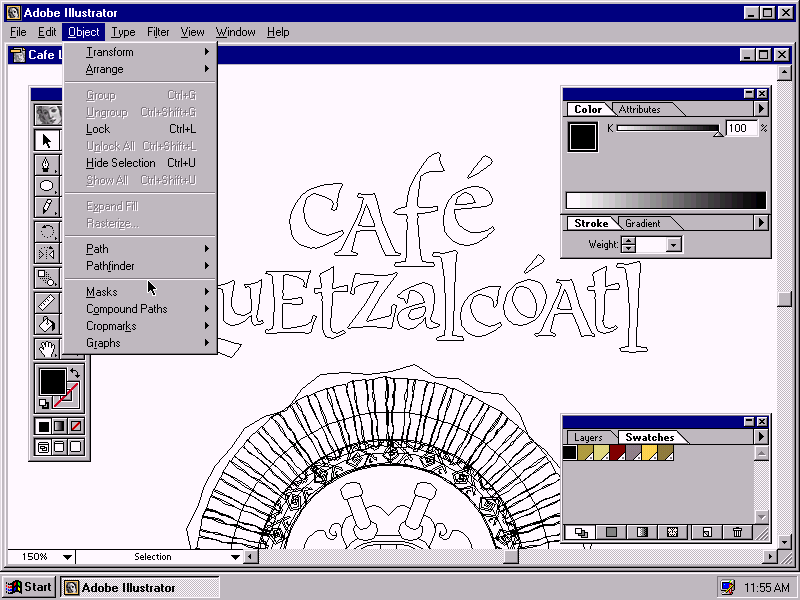Screen dimensions: 800x600
Task: Click the None button in toolbox
Action: point(76,426)
